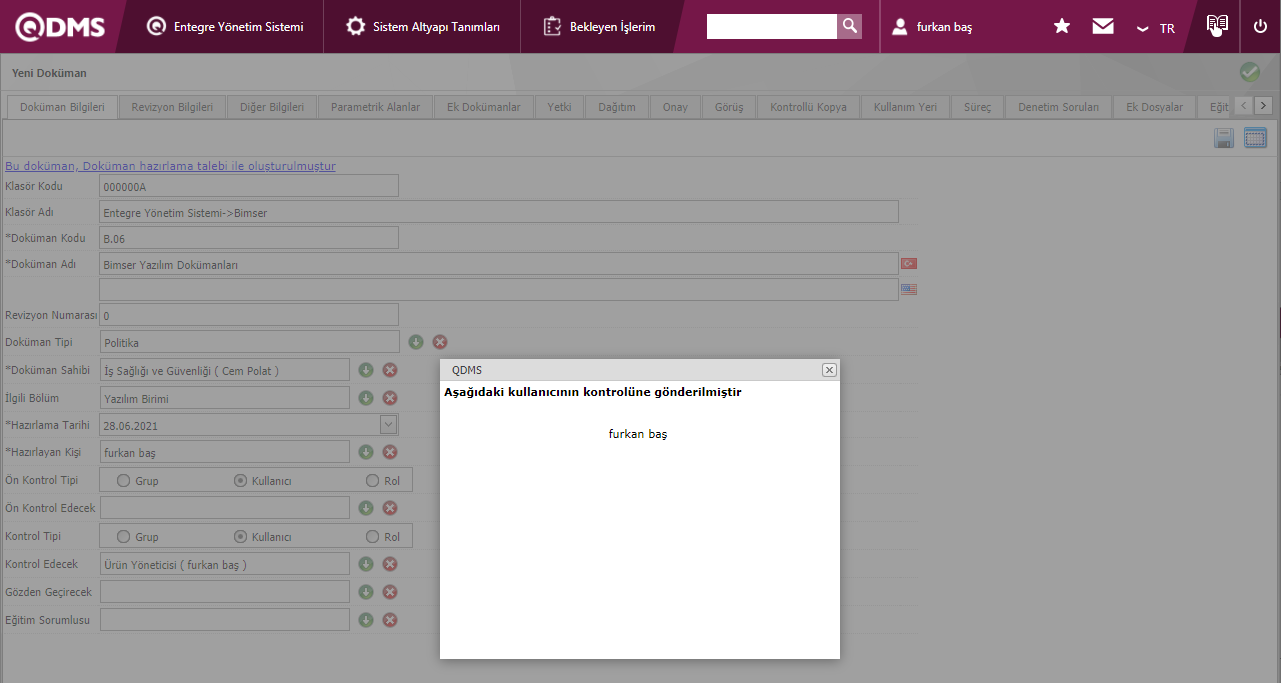
Task: Choose Kullanıcı radio for Kontrol Tipi
Action: [241, 537]
